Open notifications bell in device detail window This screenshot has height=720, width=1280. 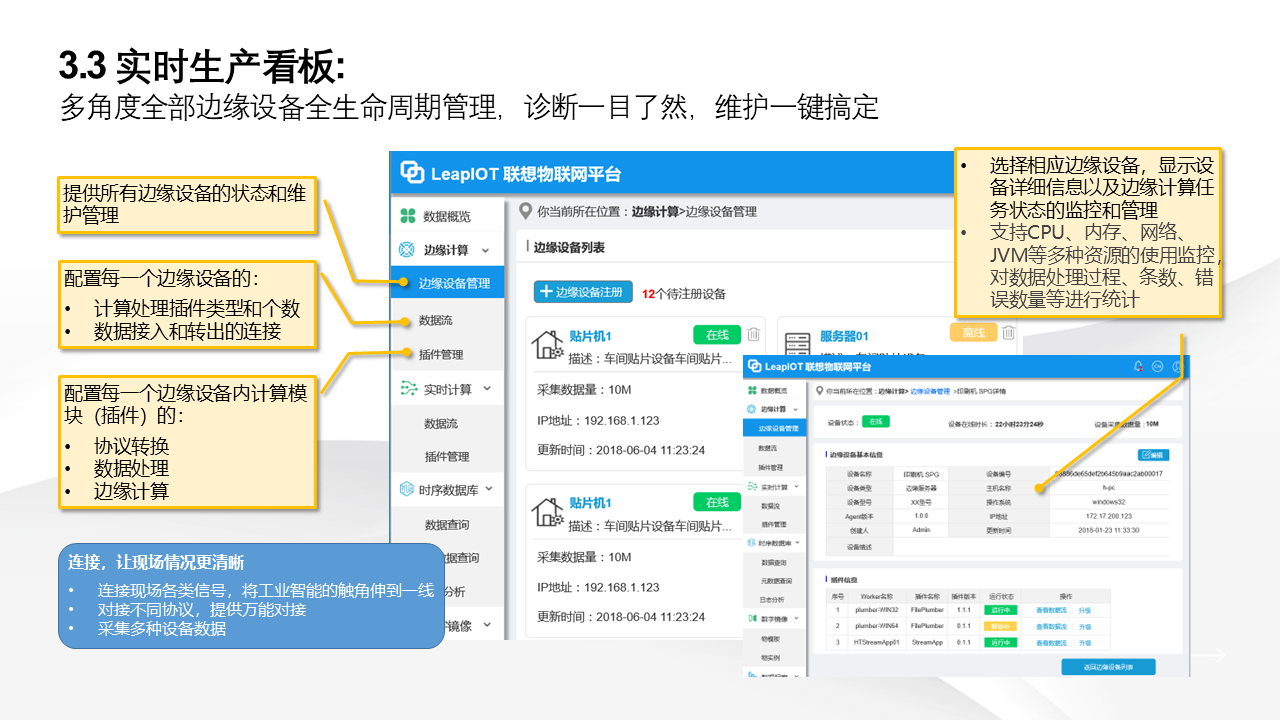tap(1138, 367)
